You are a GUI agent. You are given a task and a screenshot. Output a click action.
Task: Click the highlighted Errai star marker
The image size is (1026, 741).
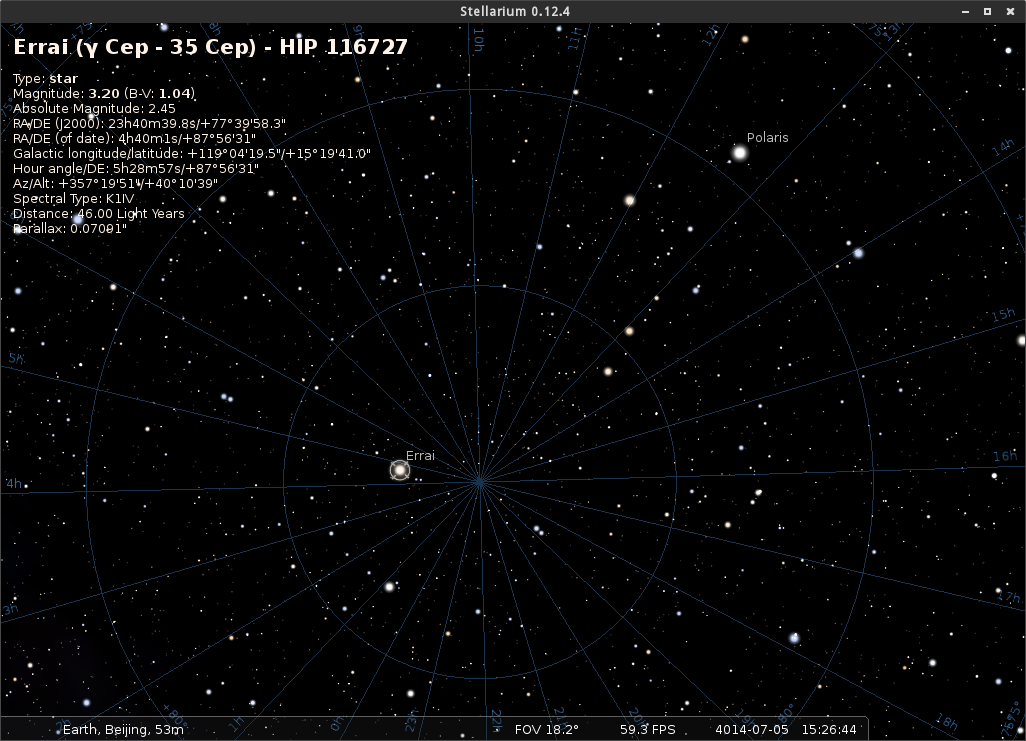[x=399, y=470]
